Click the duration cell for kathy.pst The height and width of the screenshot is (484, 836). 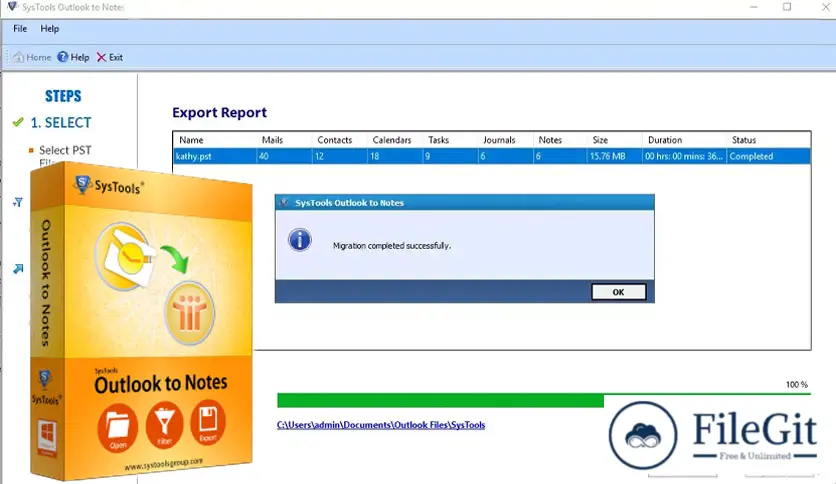(x=685, y=156)
